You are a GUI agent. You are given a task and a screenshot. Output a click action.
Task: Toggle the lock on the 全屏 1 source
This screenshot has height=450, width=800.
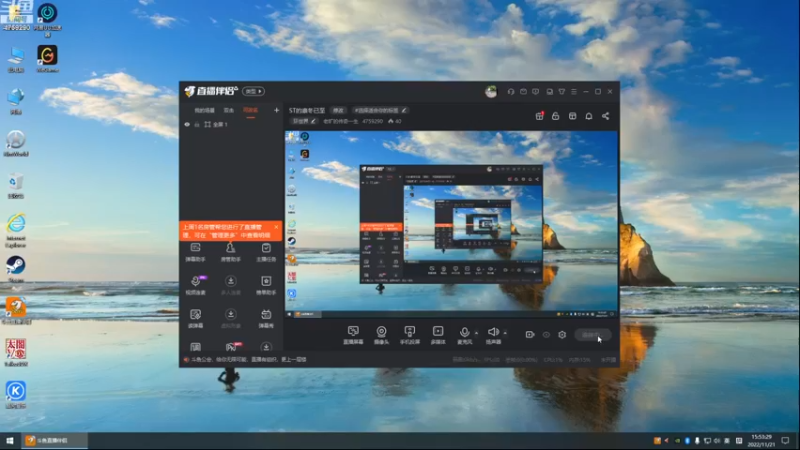[x=197, y=124]
